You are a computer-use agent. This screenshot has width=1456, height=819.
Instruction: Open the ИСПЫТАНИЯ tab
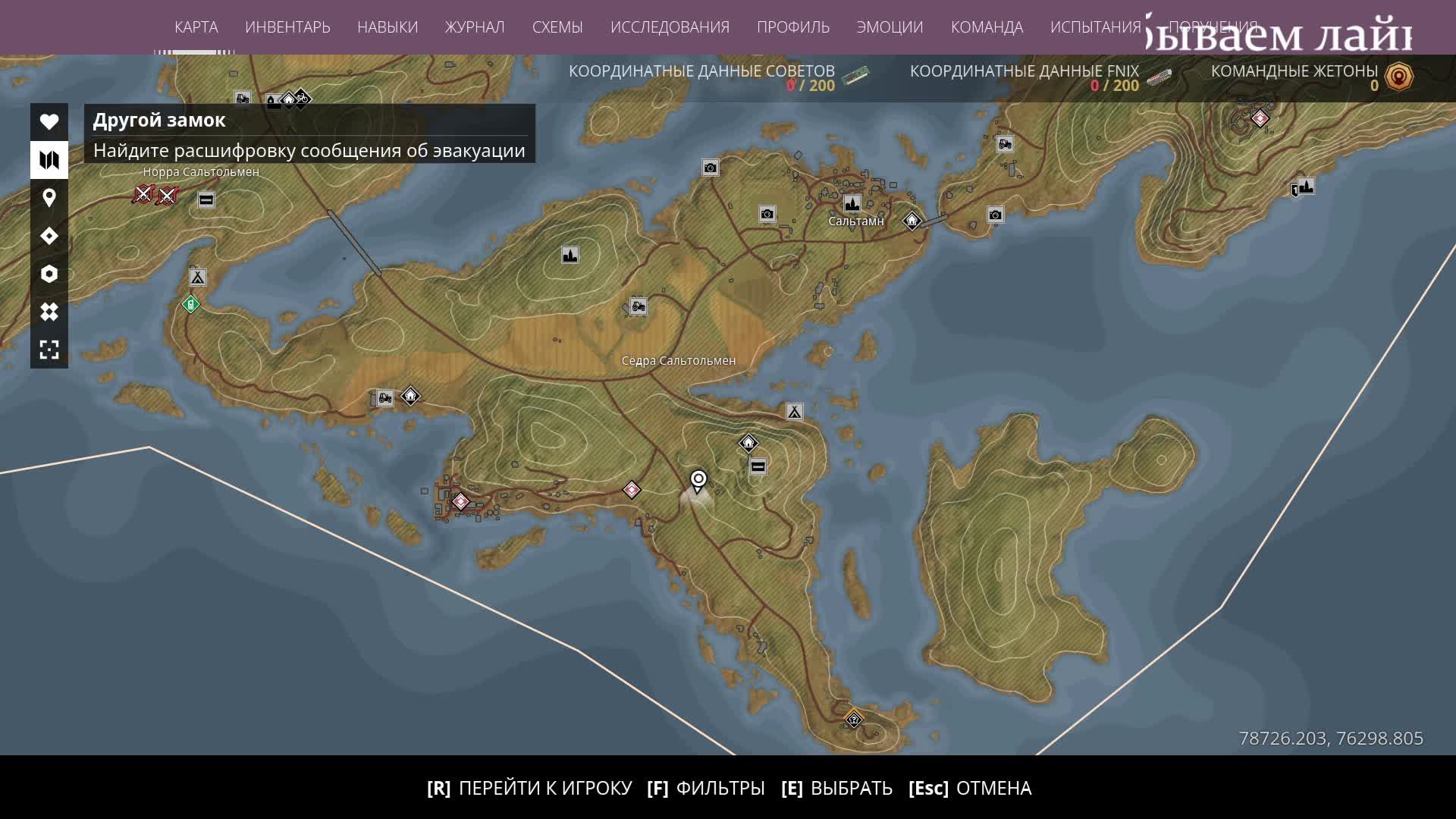click(1095, 27)
